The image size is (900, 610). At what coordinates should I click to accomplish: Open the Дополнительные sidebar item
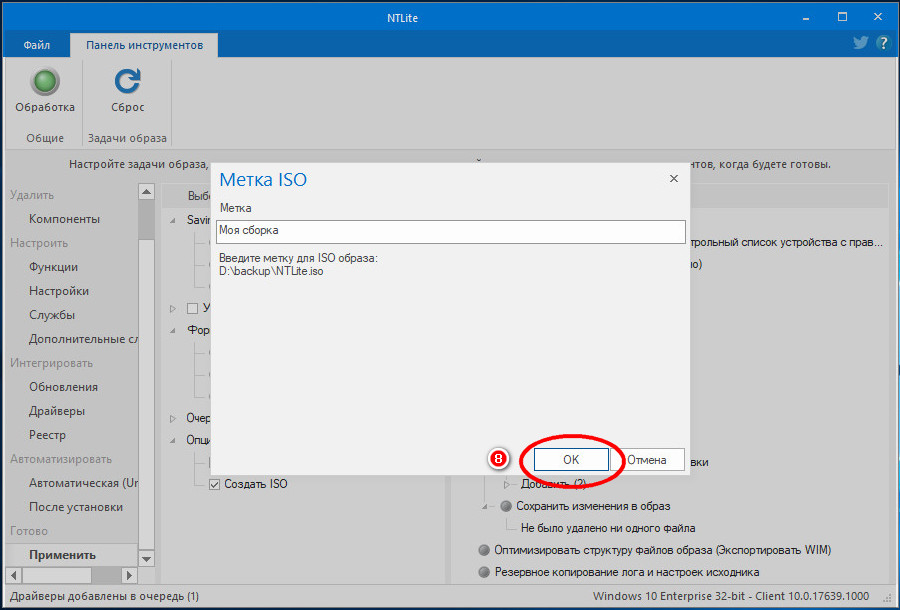tap(83, 339)
